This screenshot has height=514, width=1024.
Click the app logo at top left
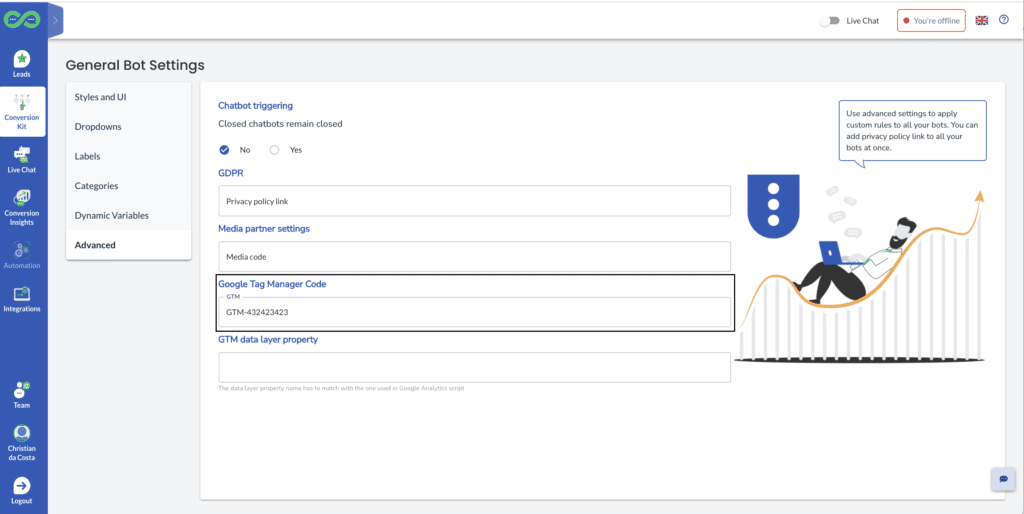point(22,20)
